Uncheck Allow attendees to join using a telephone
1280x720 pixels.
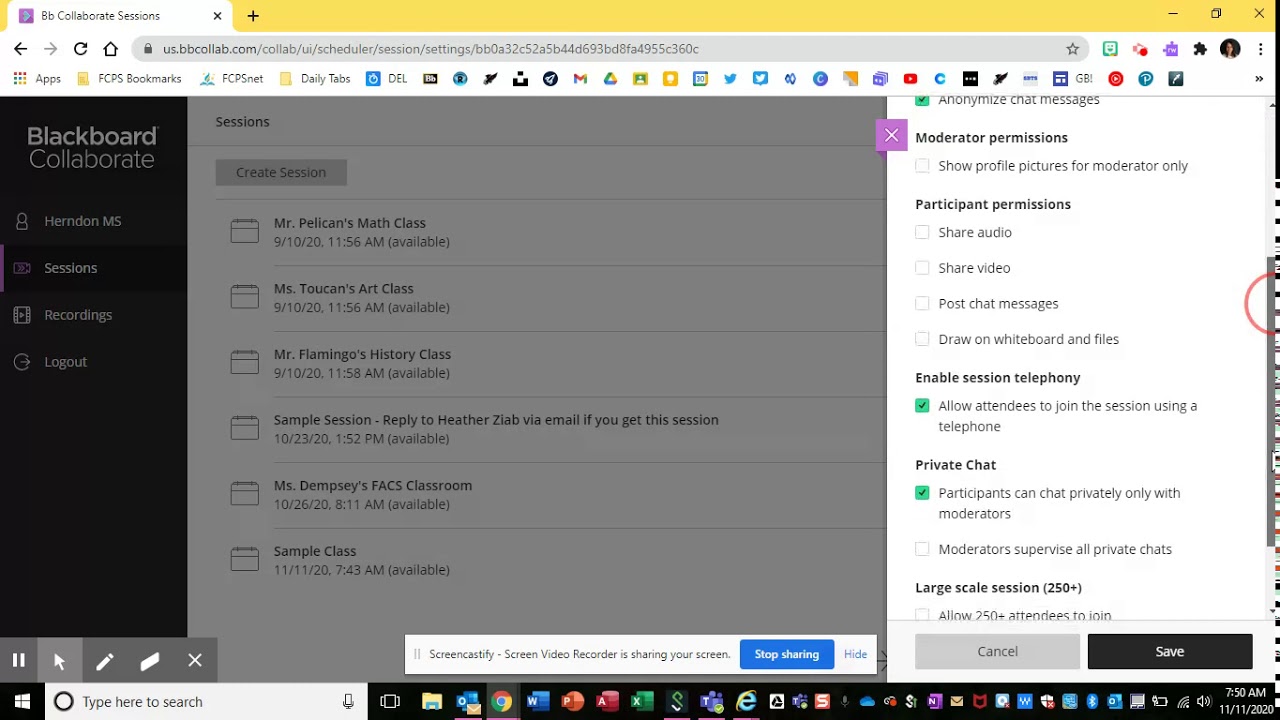click(x=922, y=406)
